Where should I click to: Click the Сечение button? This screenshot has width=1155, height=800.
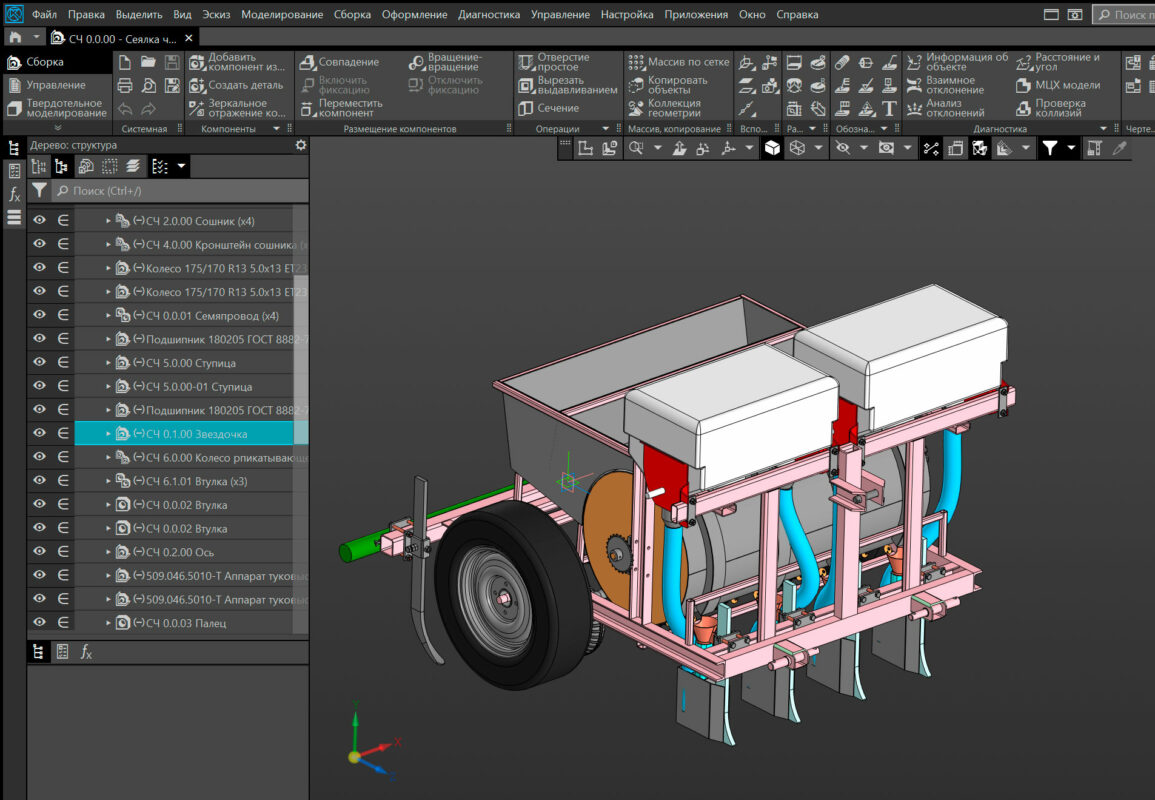click(548, 108)
